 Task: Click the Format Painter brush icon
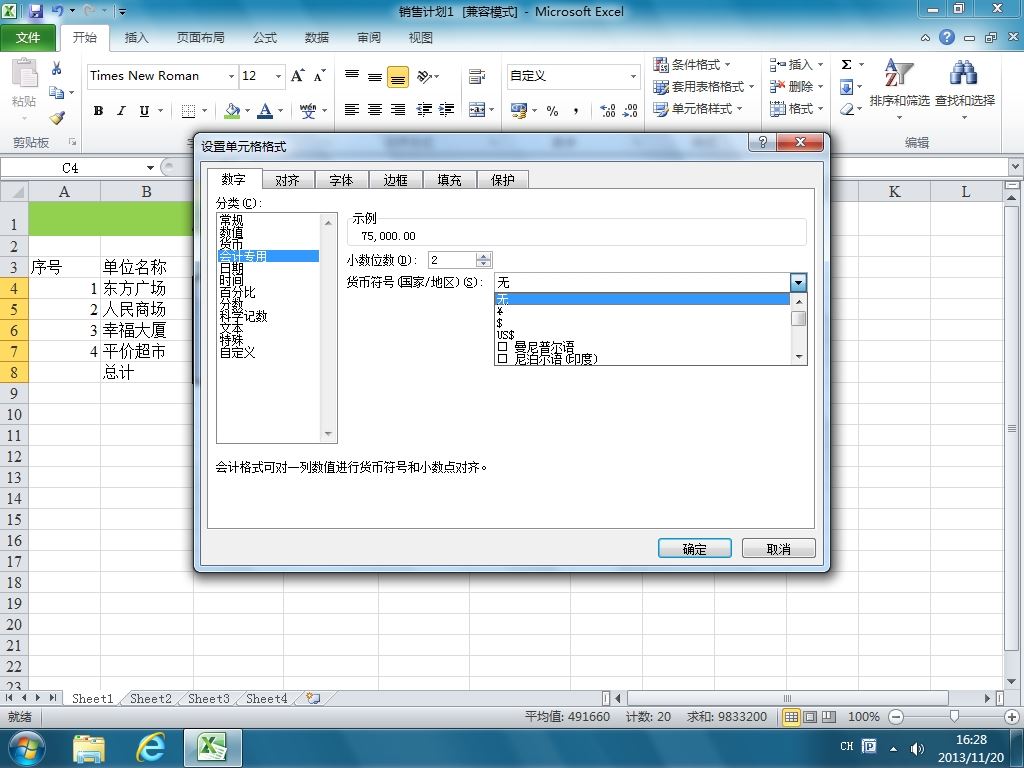[57, 118]
